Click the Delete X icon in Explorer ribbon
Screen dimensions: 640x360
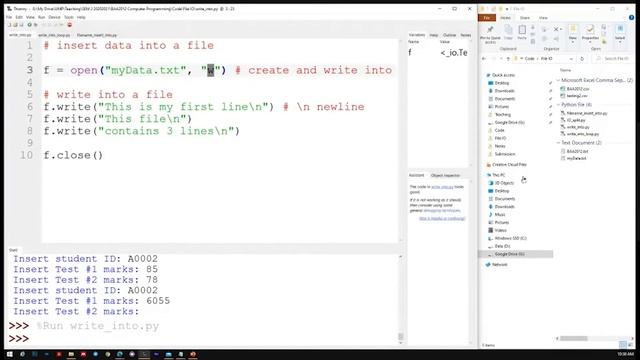tap(556, 29)
